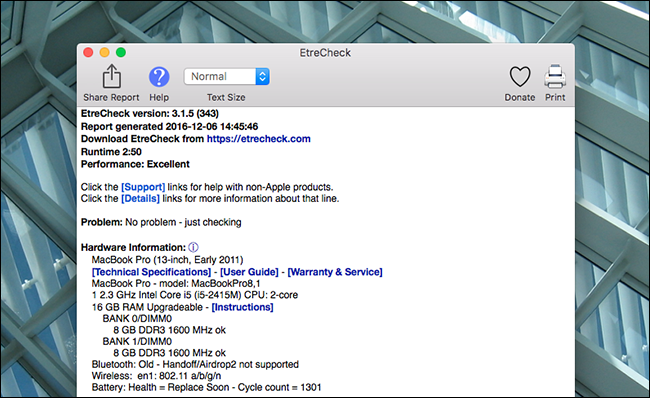This screenshot has width=650, height=398.
Task: Click the [Support] link
Action: (143, 187)
